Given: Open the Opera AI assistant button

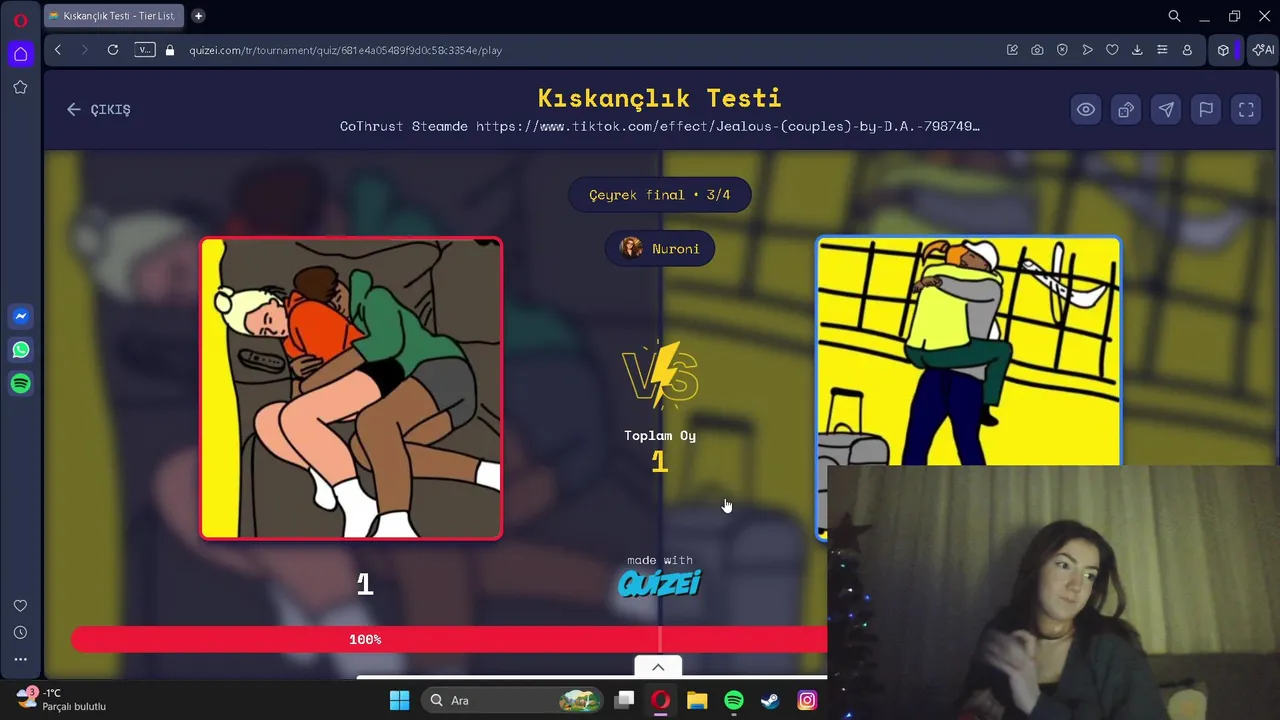Looking at the screenshot, I should coord(1263,50).
